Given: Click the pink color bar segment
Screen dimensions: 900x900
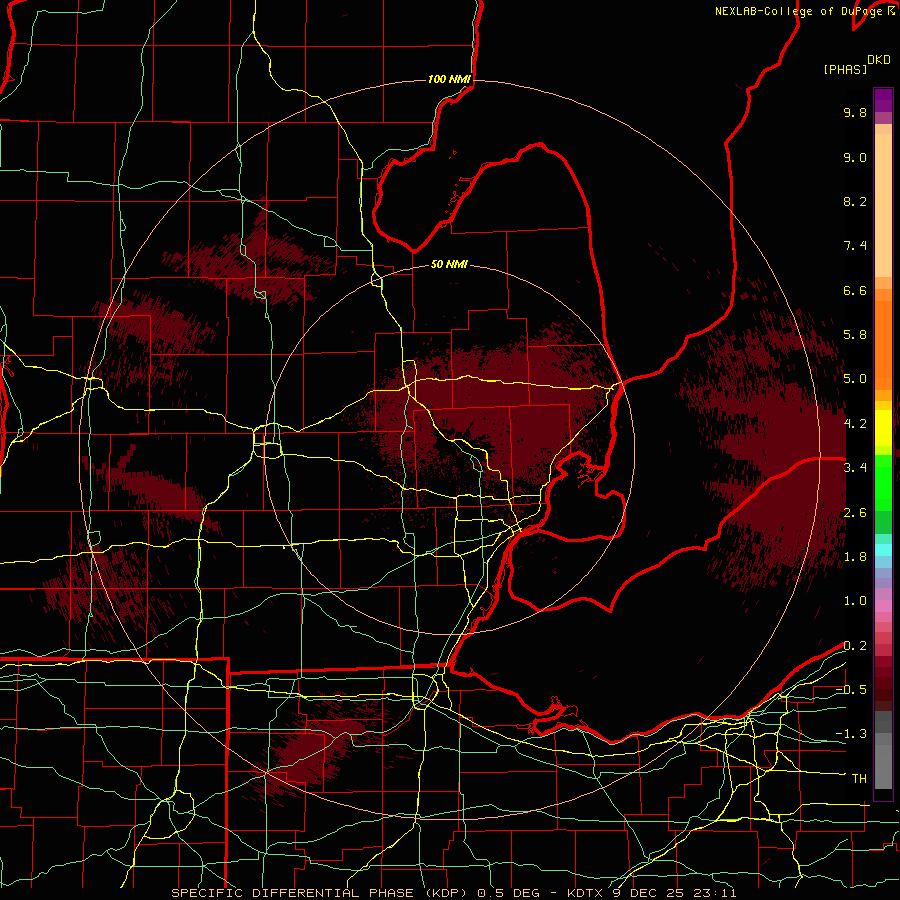Looking at the screenshot, I should (x=883, y=606).
